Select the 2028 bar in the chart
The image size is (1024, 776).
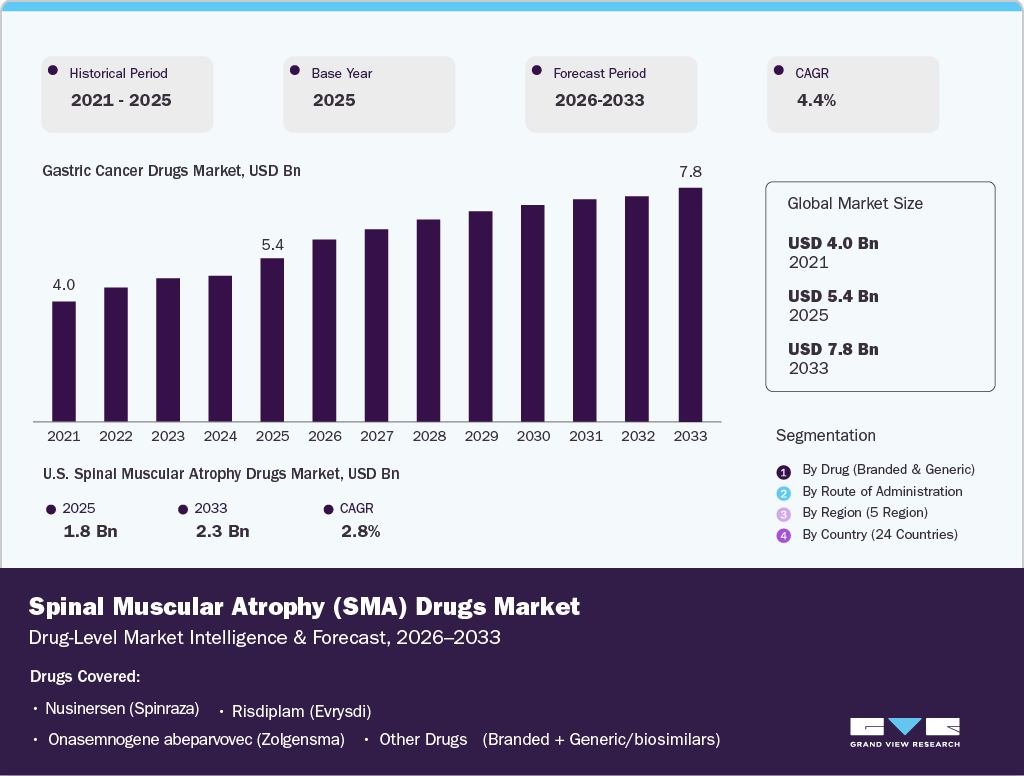[428, 320]
